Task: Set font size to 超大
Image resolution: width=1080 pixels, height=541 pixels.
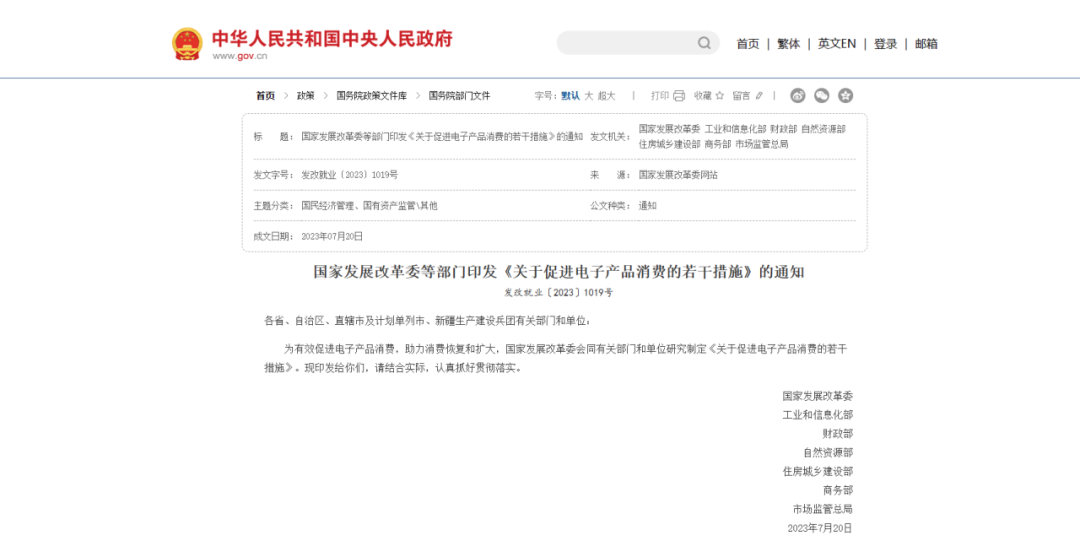Action: pyautogui.click(x=607, y=96)
